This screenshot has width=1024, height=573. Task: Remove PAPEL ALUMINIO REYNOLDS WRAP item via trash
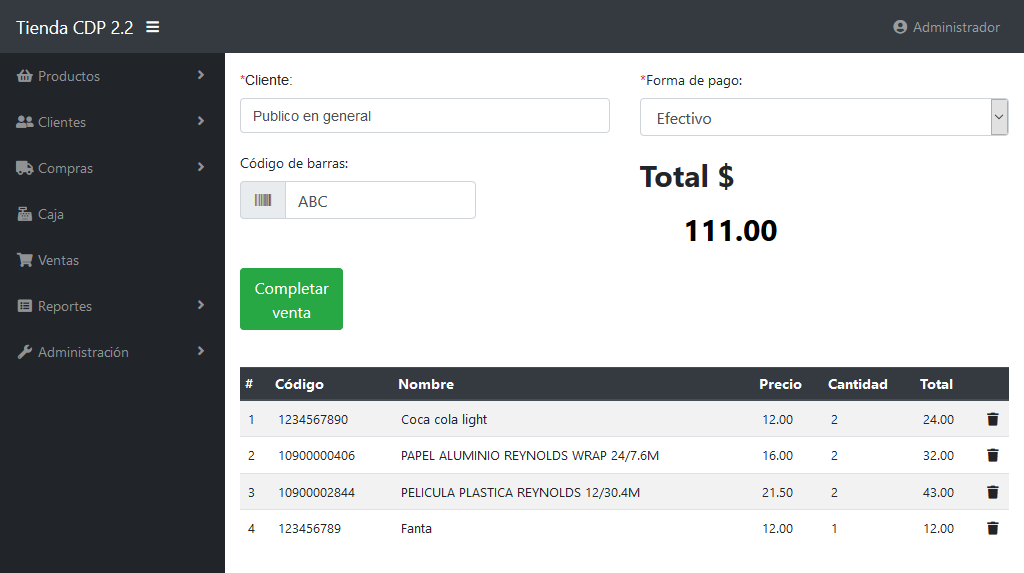[992, 456]
